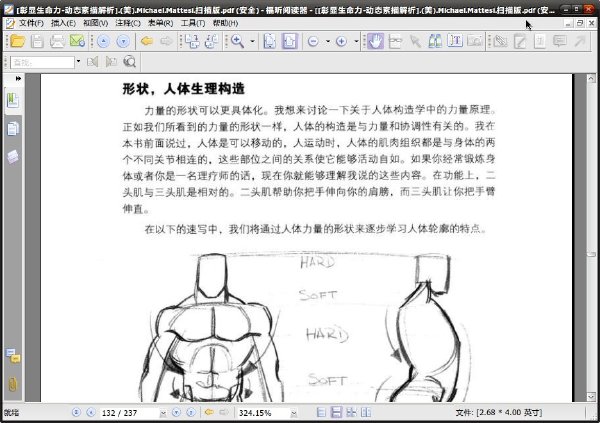The width and height of the screenshot is (600, 423).
Task: Switch to single page layout in status bar
Action: (x=321, y=412)
